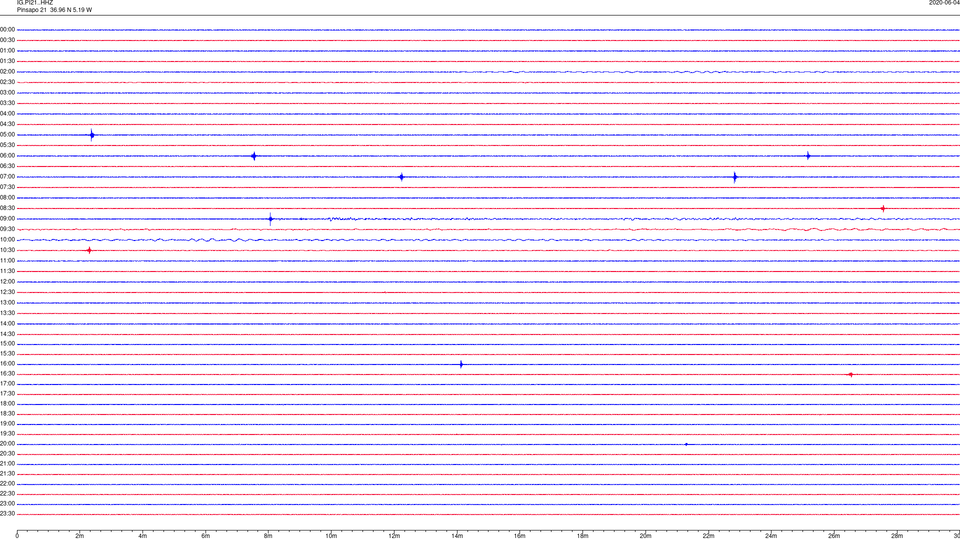Select the 18:00 time label
Screen dimensions: 960x540
tap(7, 403)
